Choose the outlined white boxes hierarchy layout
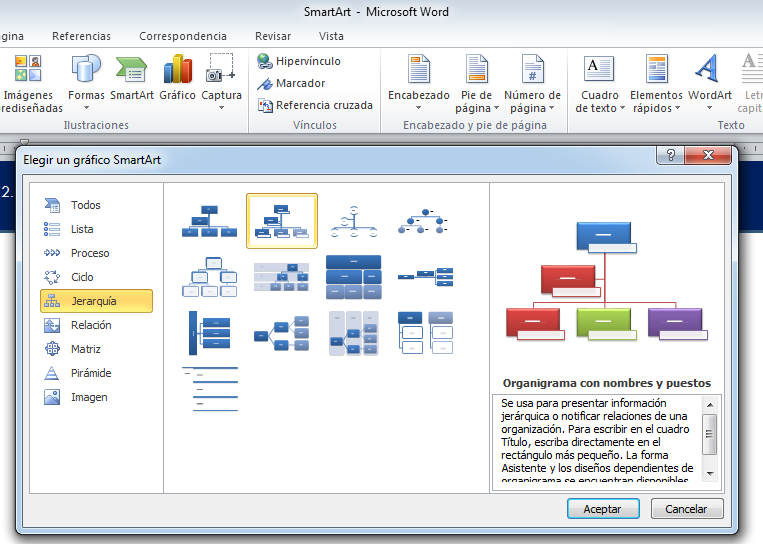 pos(210,277)
